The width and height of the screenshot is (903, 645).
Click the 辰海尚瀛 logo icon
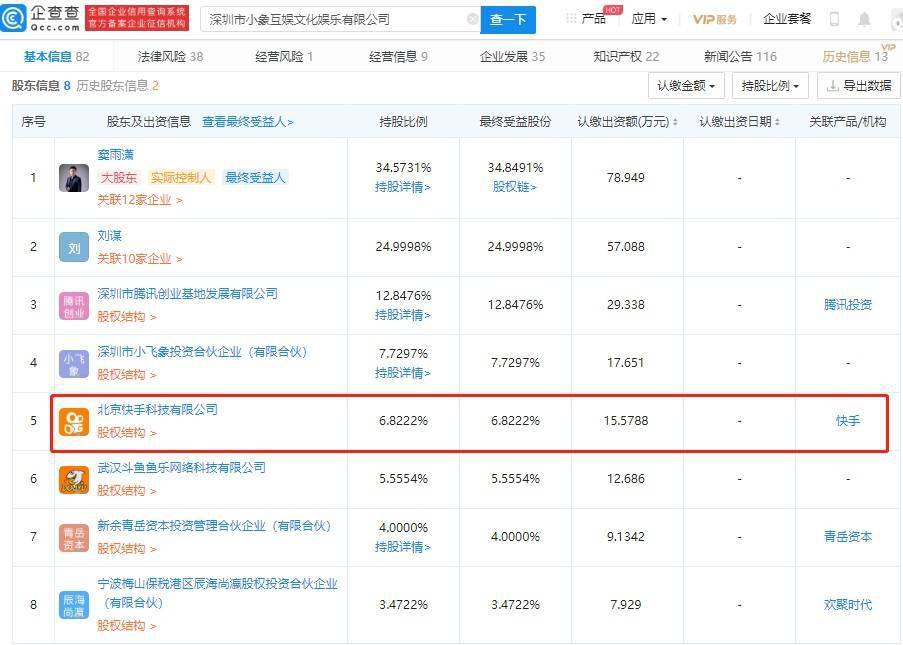(74, 605)
